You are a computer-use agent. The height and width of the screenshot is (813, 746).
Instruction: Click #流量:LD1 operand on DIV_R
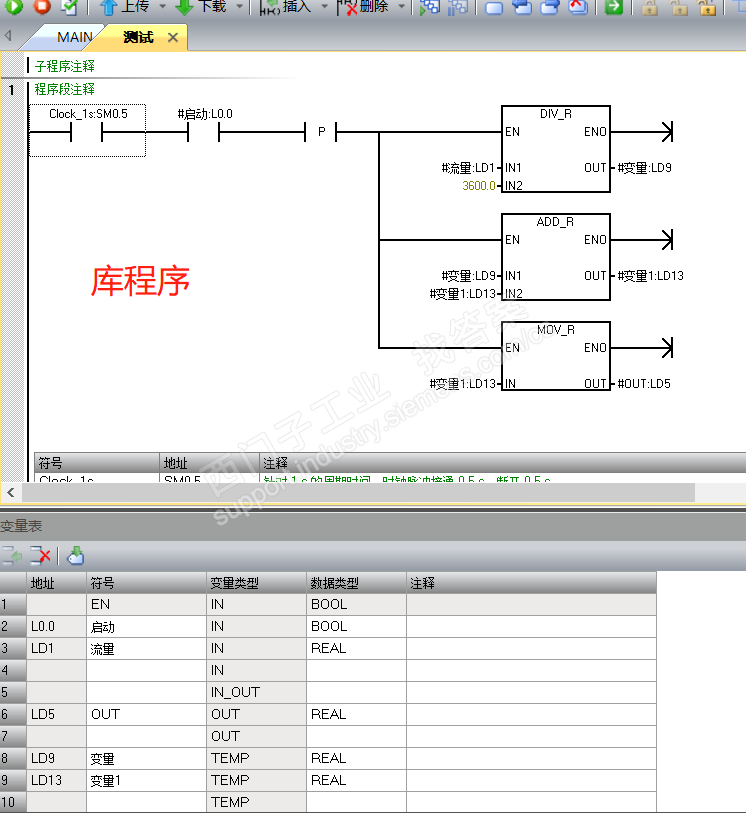point(468,168)
